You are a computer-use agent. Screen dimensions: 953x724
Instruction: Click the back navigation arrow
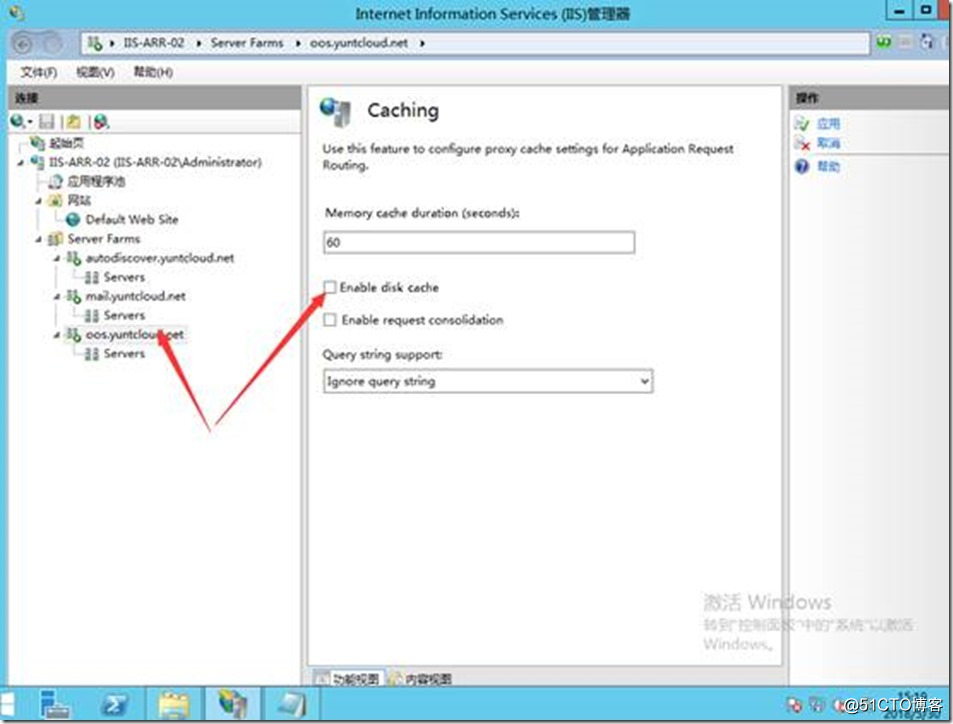pos(22,43)
